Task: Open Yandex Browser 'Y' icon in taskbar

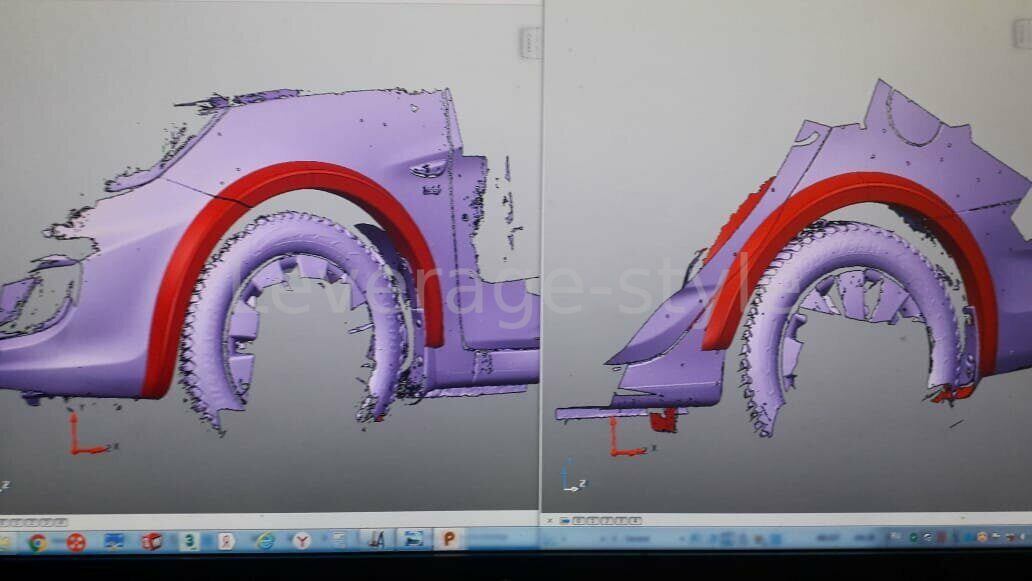Action: point(302,540)
